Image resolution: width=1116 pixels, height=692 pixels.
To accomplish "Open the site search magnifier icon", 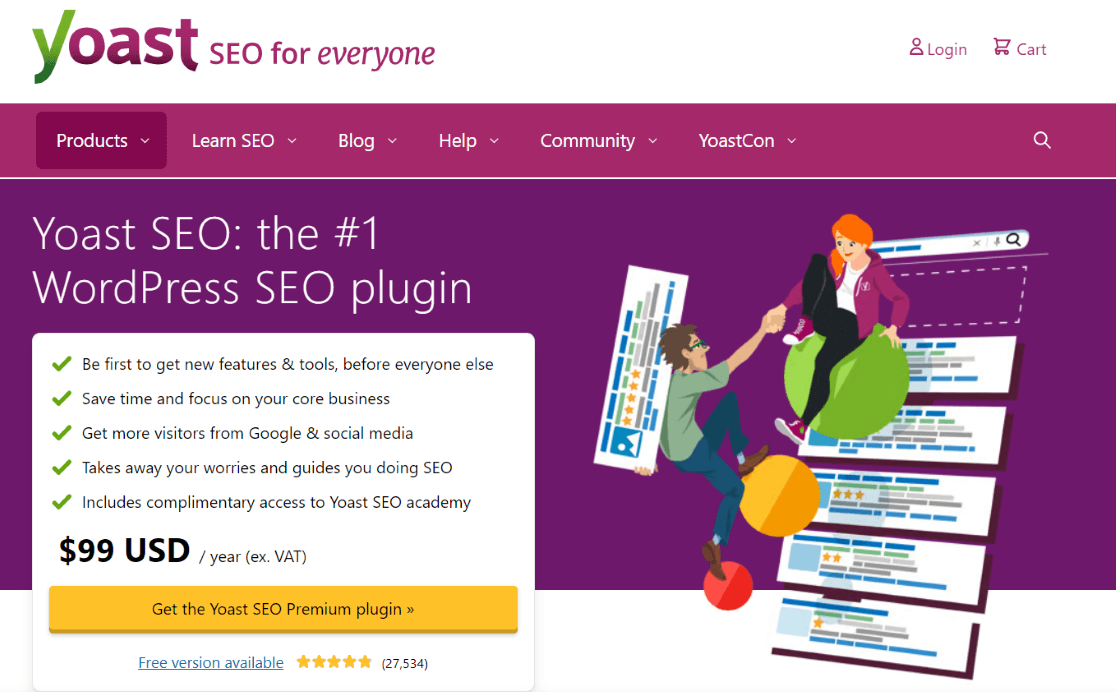I will [x=1042, y=140].
